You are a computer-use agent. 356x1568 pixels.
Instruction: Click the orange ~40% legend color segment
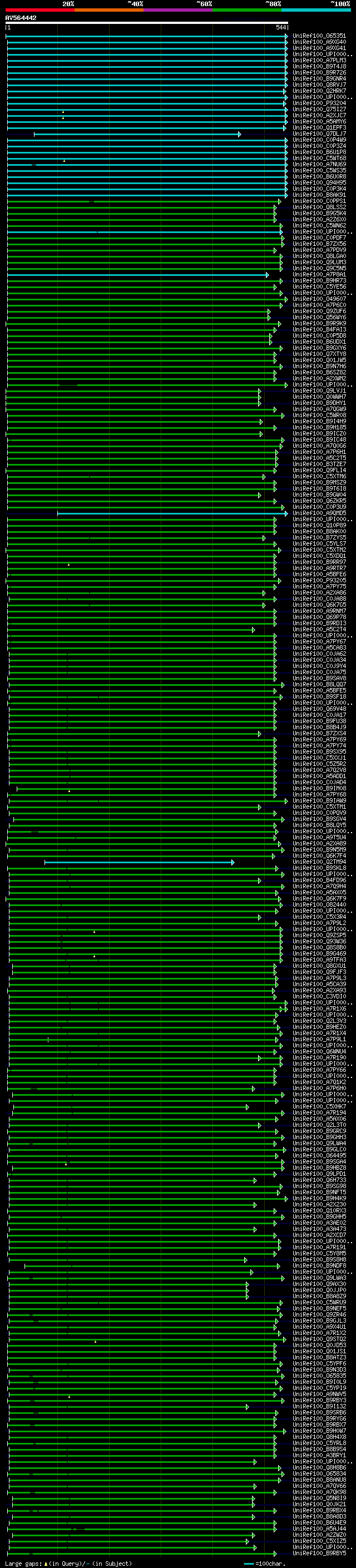(109, 10)
